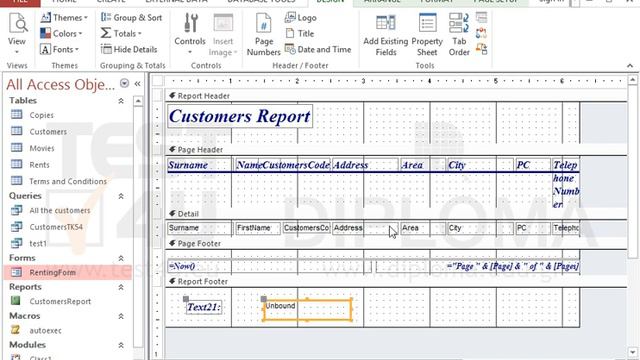Open the Controls gallery

click(190, 34)
